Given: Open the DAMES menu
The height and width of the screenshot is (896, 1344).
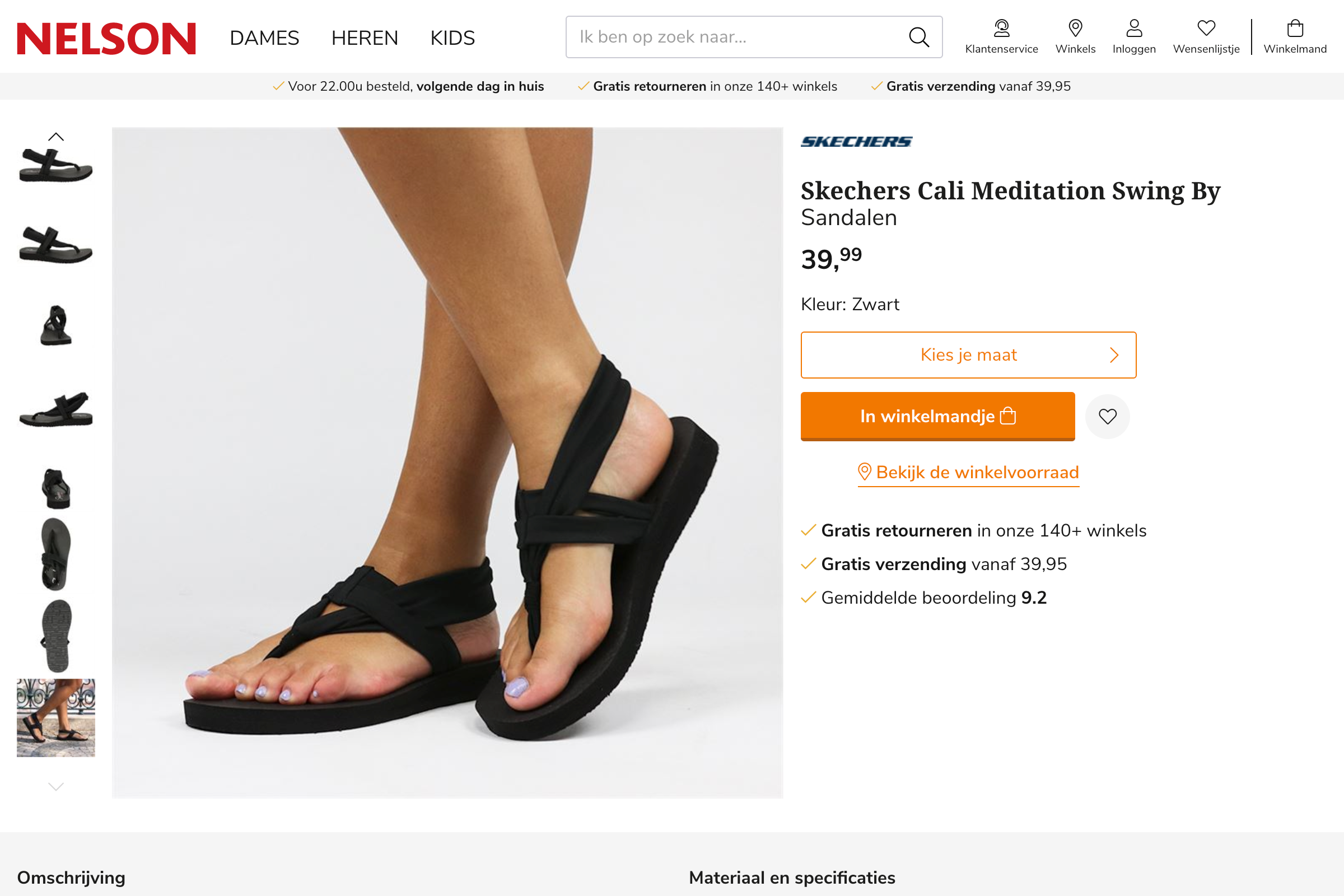Looking at the screenshot, I should pos(264,38).
